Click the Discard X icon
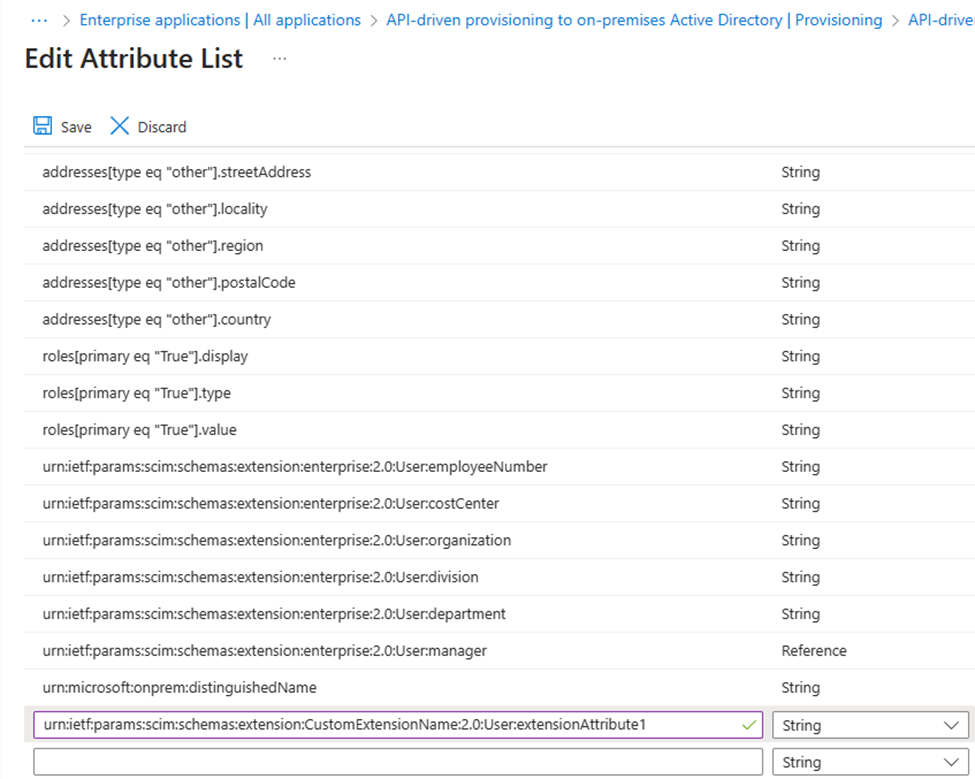975x779 pixels. coord(120,126)
